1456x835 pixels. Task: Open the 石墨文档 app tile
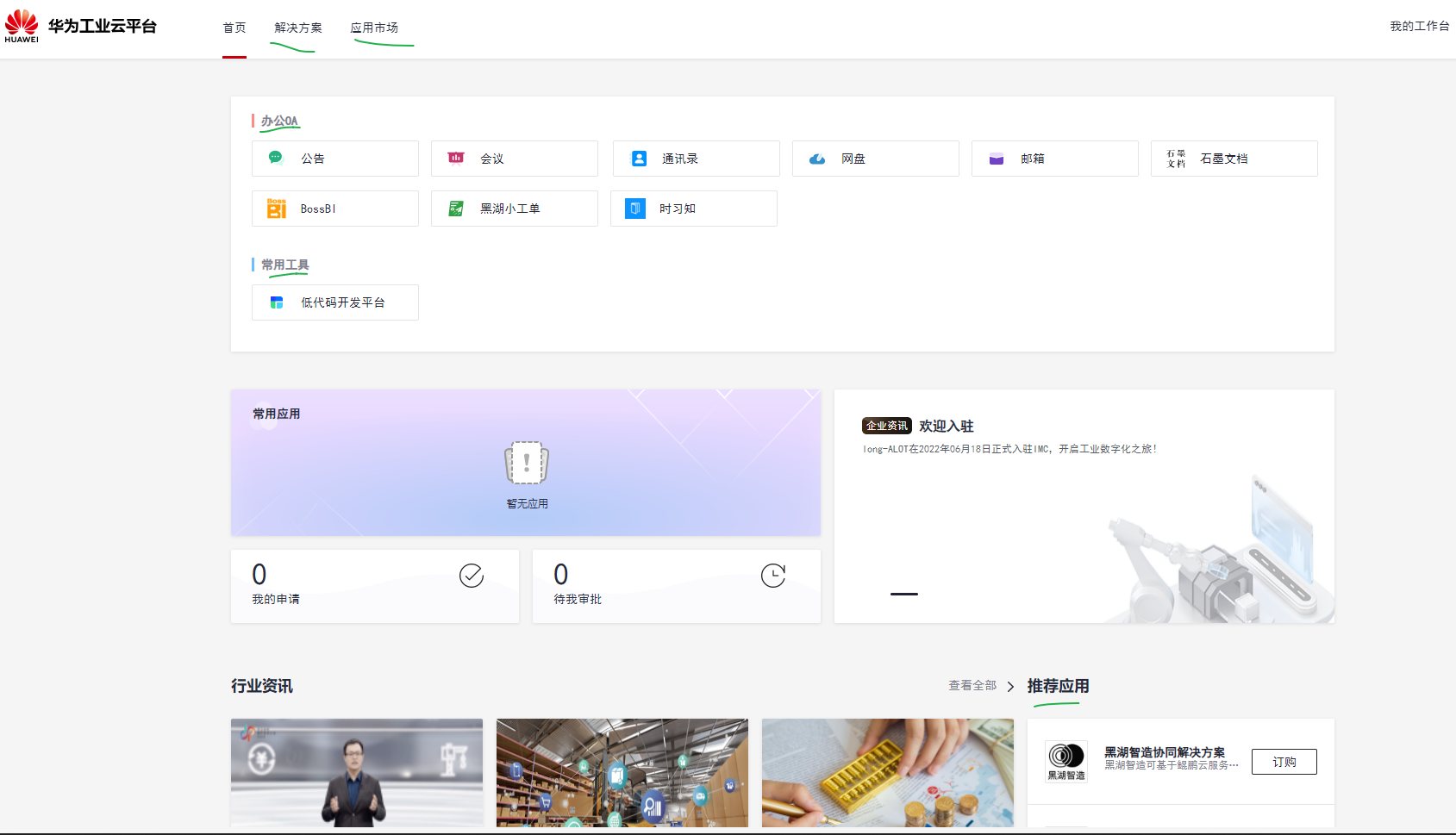pos(1234,159)
